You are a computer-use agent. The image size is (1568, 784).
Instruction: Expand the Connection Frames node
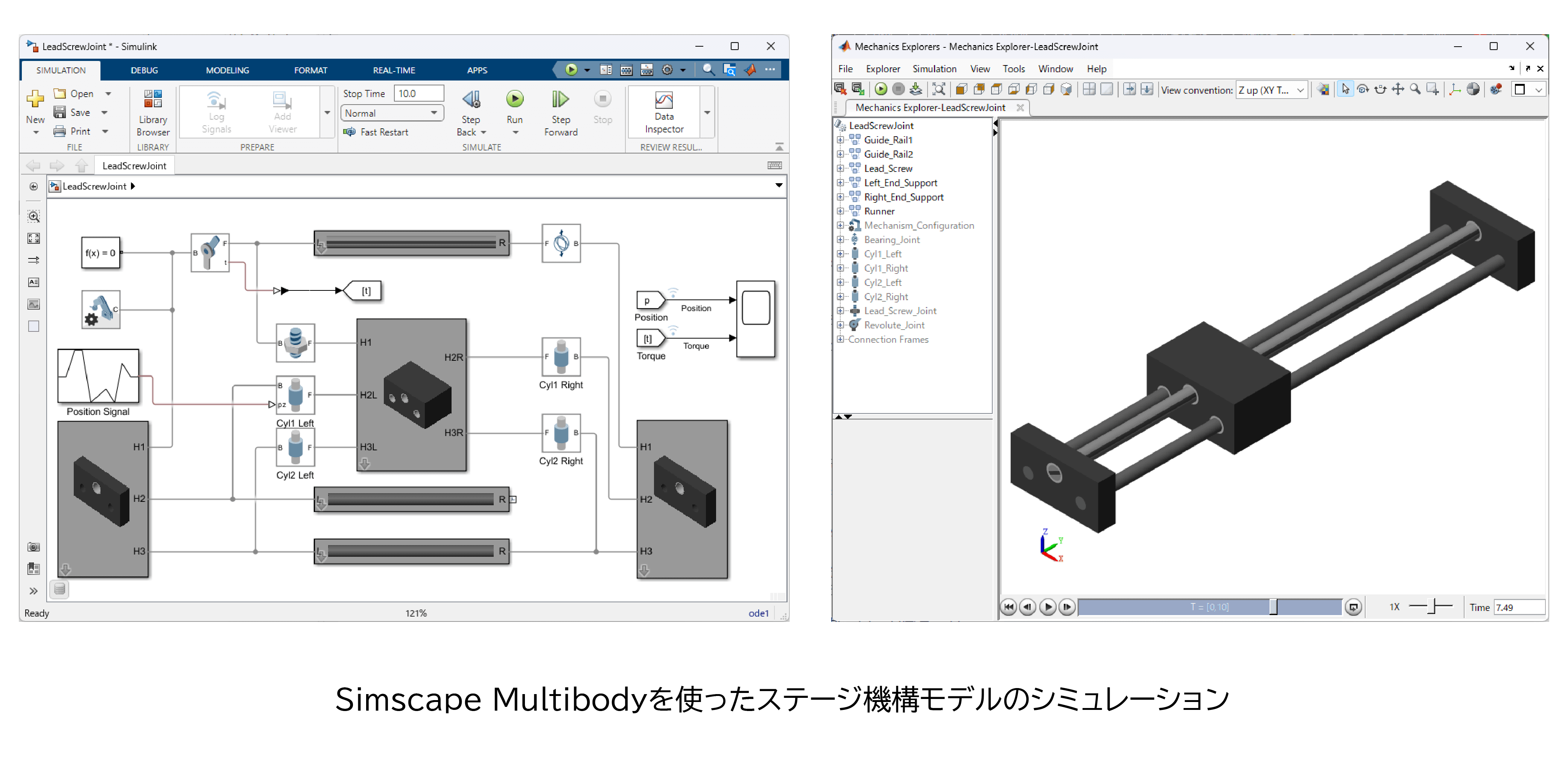840,340
